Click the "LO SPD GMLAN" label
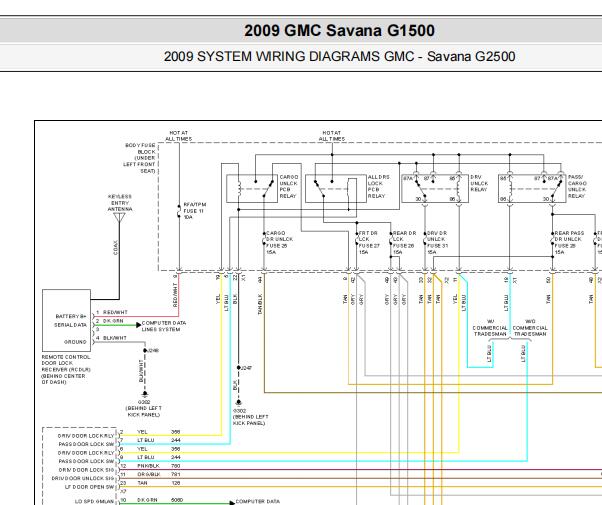The width and height of the screenshot is (602, 505). click(94, 501)
